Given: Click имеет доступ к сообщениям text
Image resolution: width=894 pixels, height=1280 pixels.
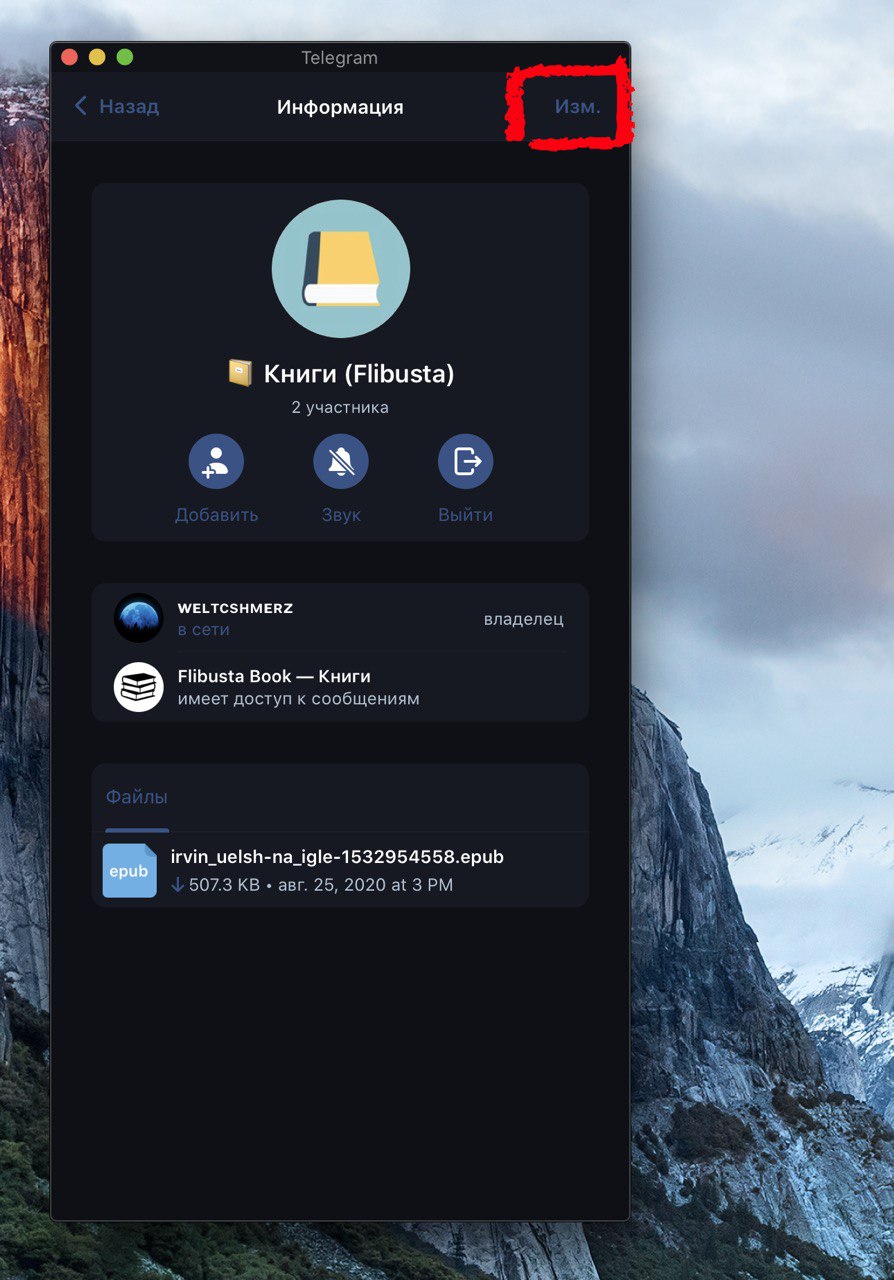Looking at the screenshot, I should [x=299, y=699].
